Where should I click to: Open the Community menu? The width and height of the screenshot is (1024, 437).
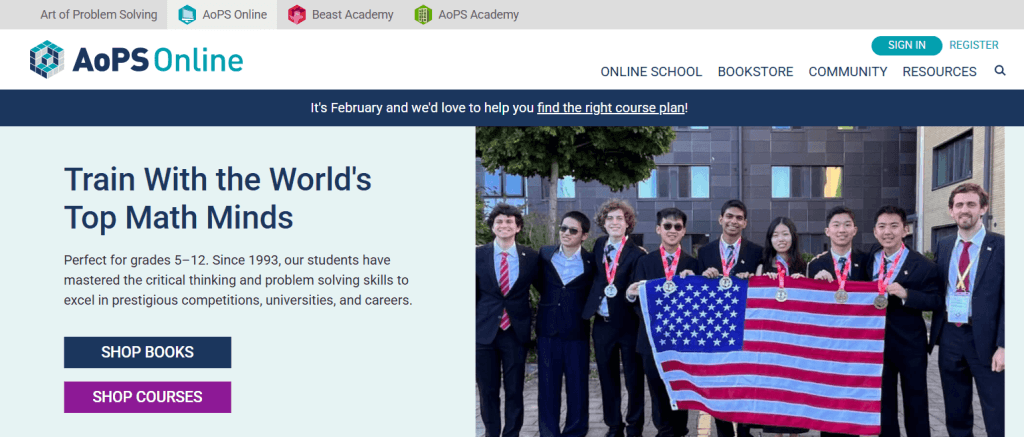pos(848,72)
